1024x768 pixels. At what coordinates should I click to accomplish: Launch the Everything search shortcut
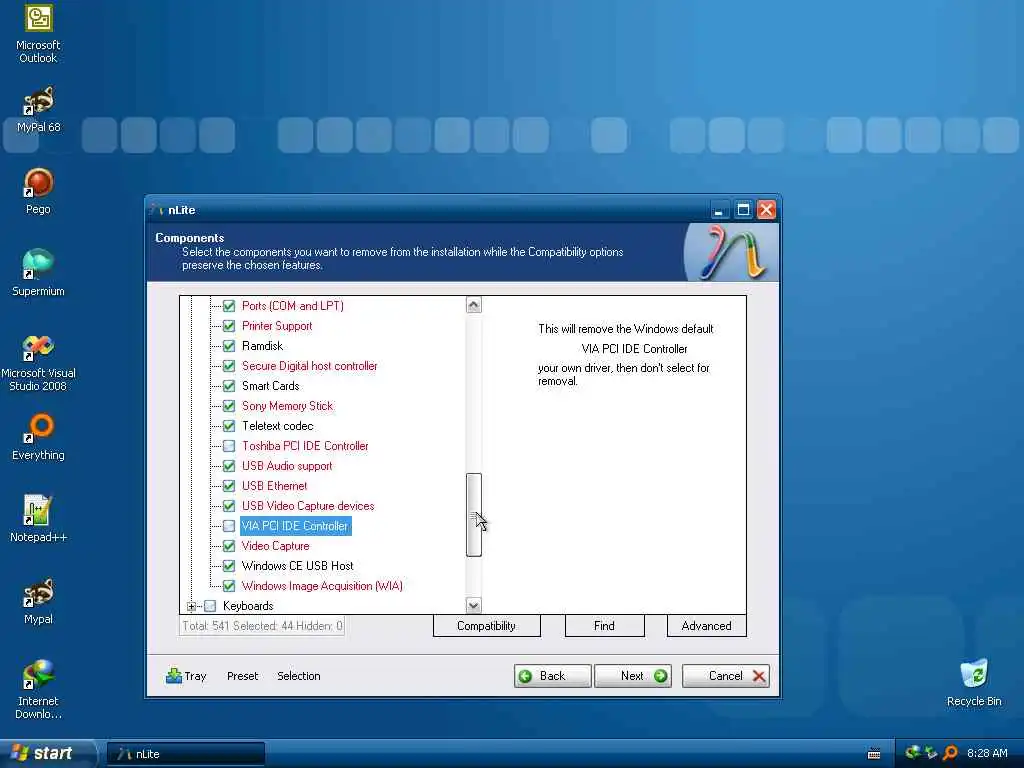[38, 437]
